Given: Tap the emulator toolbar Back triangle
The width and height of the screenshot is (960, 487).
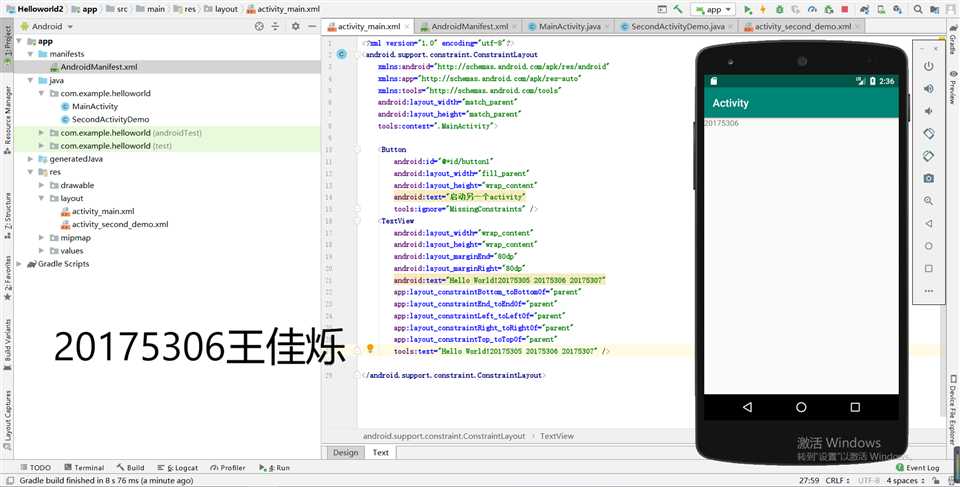Looking at the screenshot, I should [x=928, y=224].
